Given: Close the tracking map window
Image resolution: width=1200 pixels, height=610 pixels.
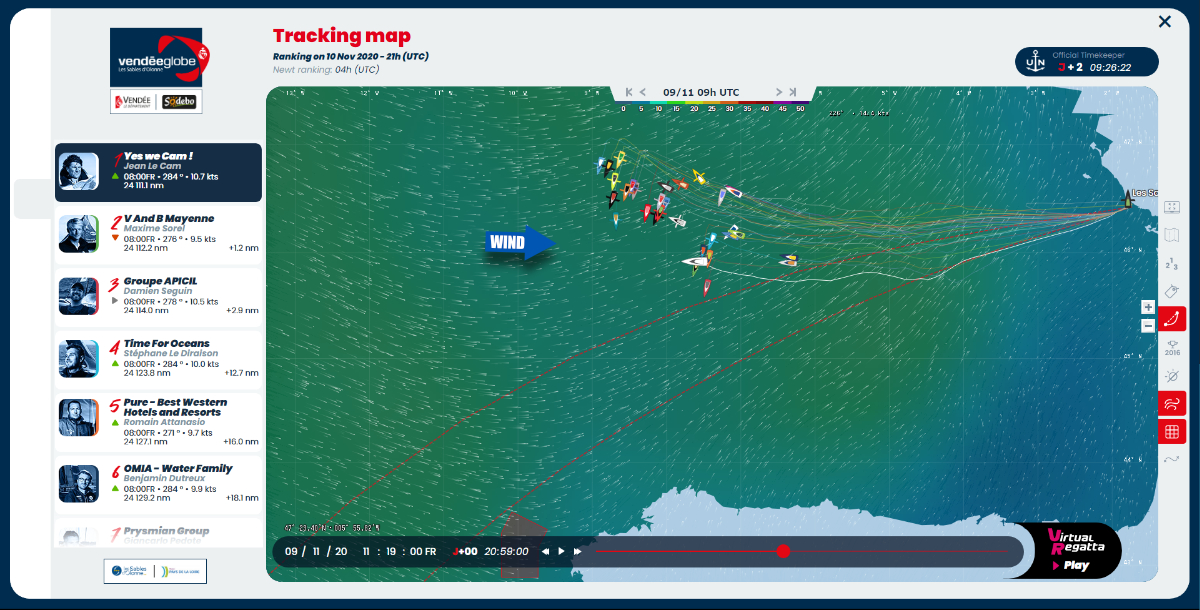Looking at the screenshot, I should (1164, 21).
